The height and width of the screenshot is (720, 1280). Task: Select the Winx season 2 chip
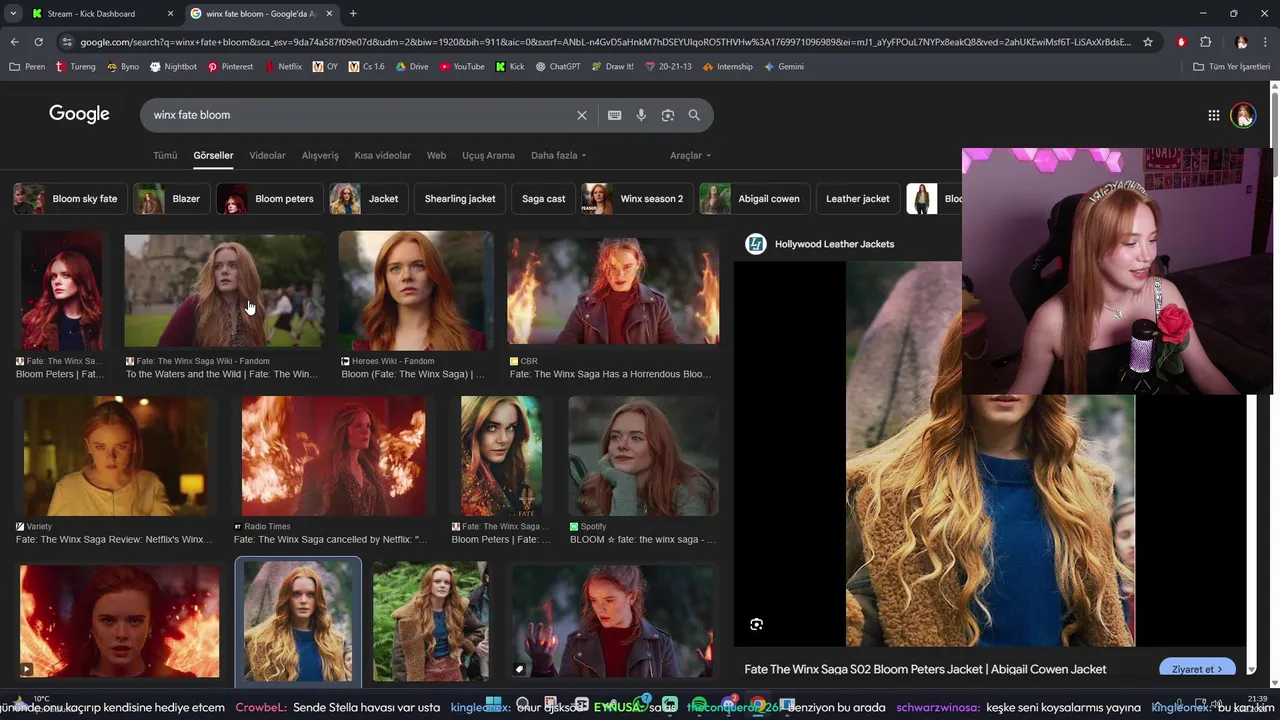tap(637, 199)
